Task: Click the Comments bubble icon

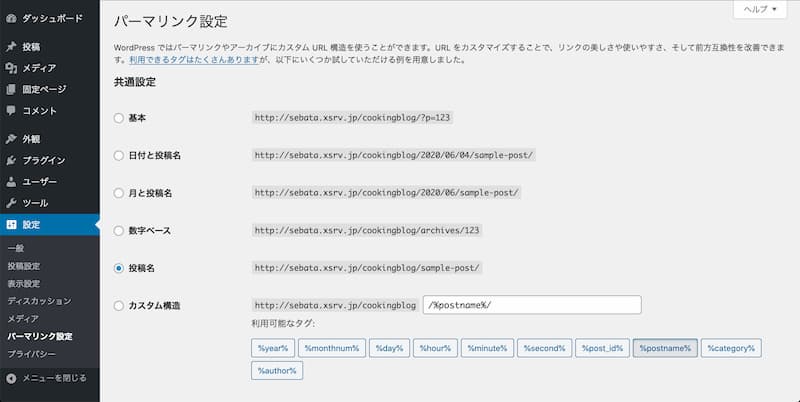Action: point(11,111)
